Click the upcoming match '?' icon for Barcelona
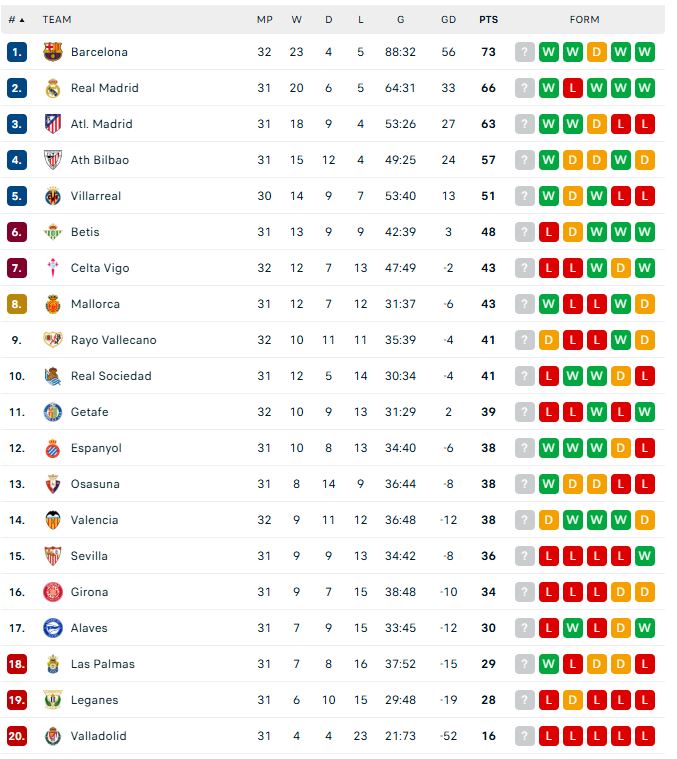Screen dimensions: 677x759 (x=525, y=52)
